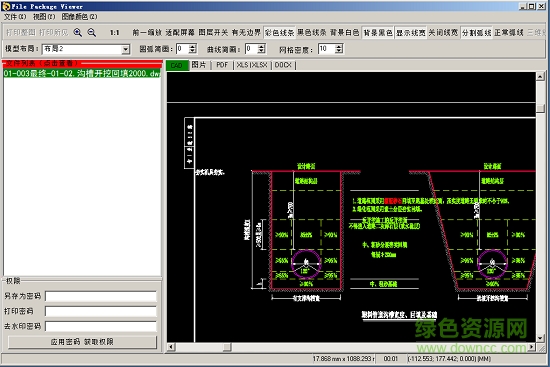Click the 00:01 timer in status bar
This screenshot has height=367, width=550.
391,359
